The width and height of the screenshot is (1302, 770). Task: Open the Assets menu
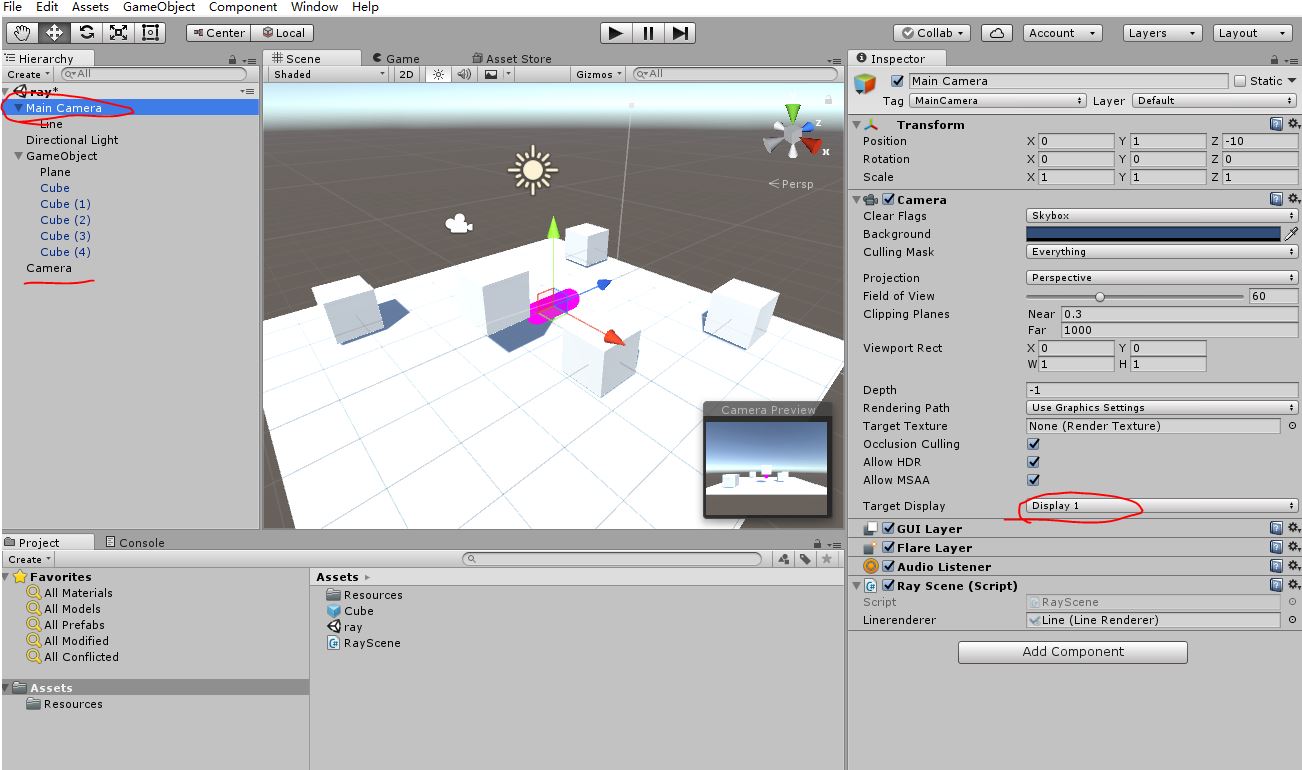90,7
